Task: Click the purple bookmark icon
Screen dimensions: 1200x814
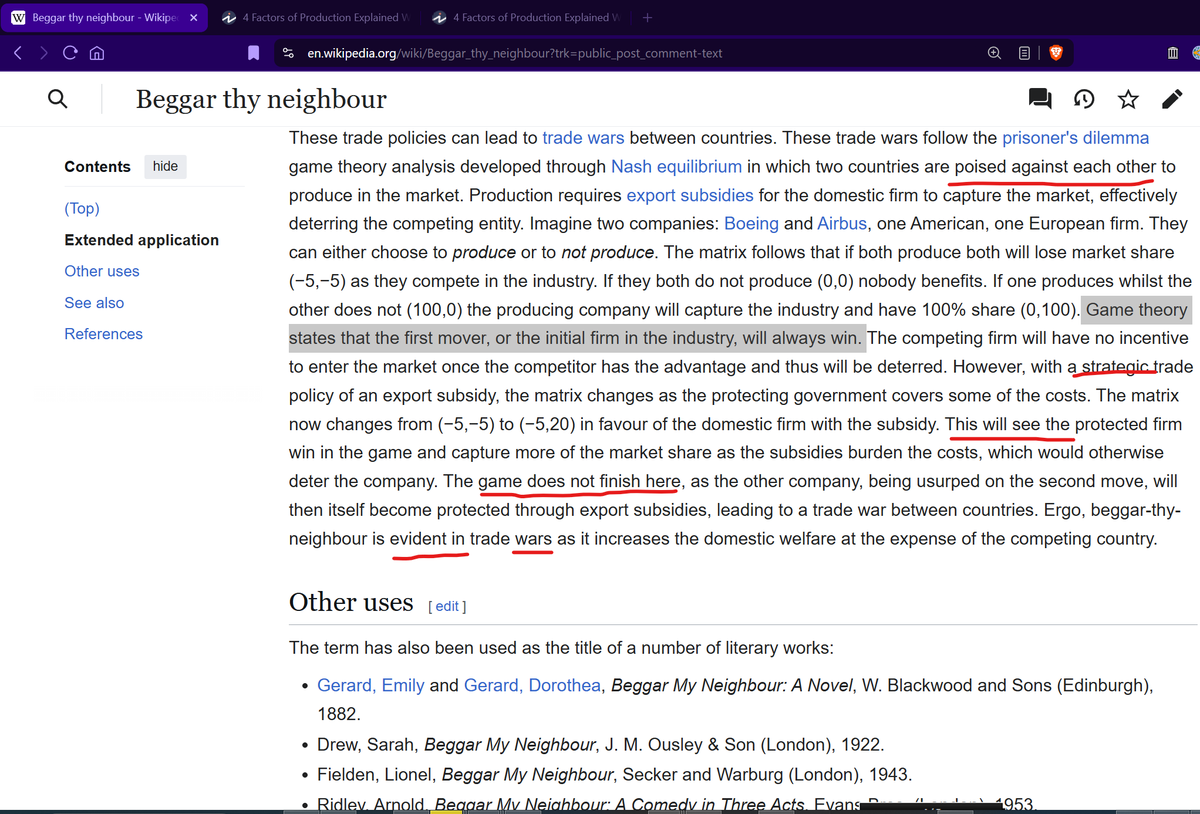Action: (x=254, y=53)
